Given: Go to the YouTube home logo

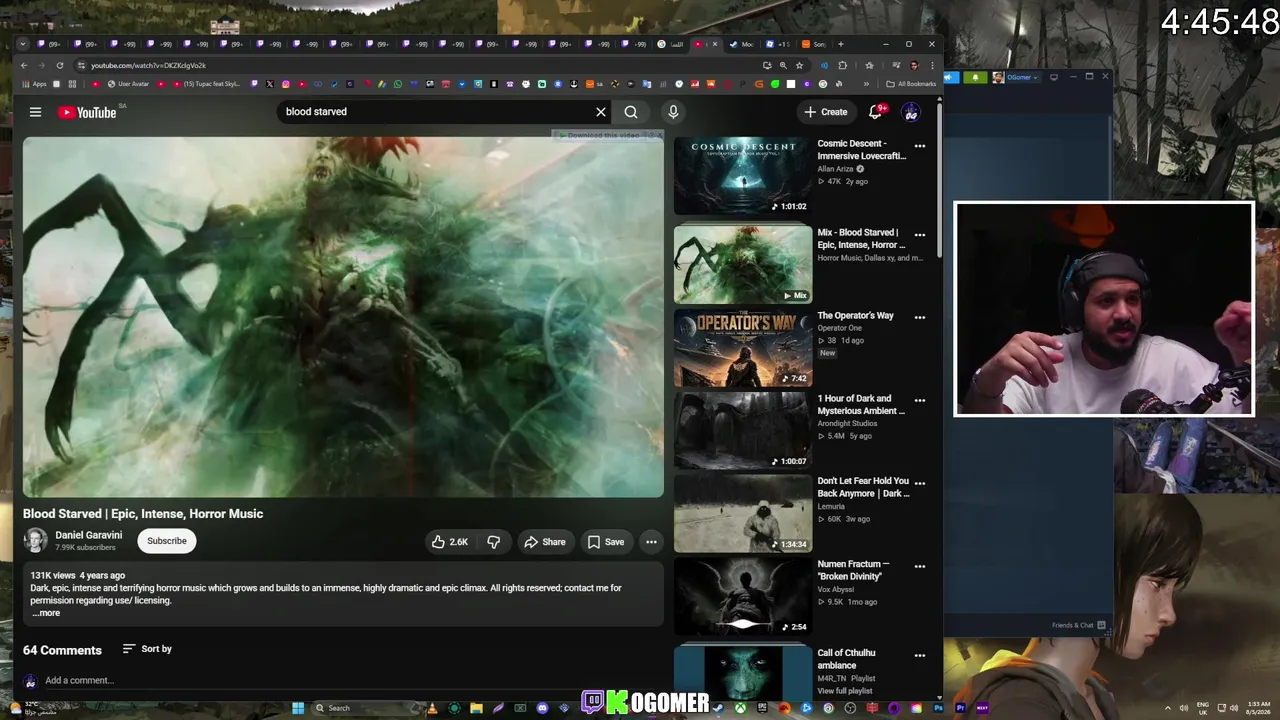Looking at the screenshot, I should [87, 112].
